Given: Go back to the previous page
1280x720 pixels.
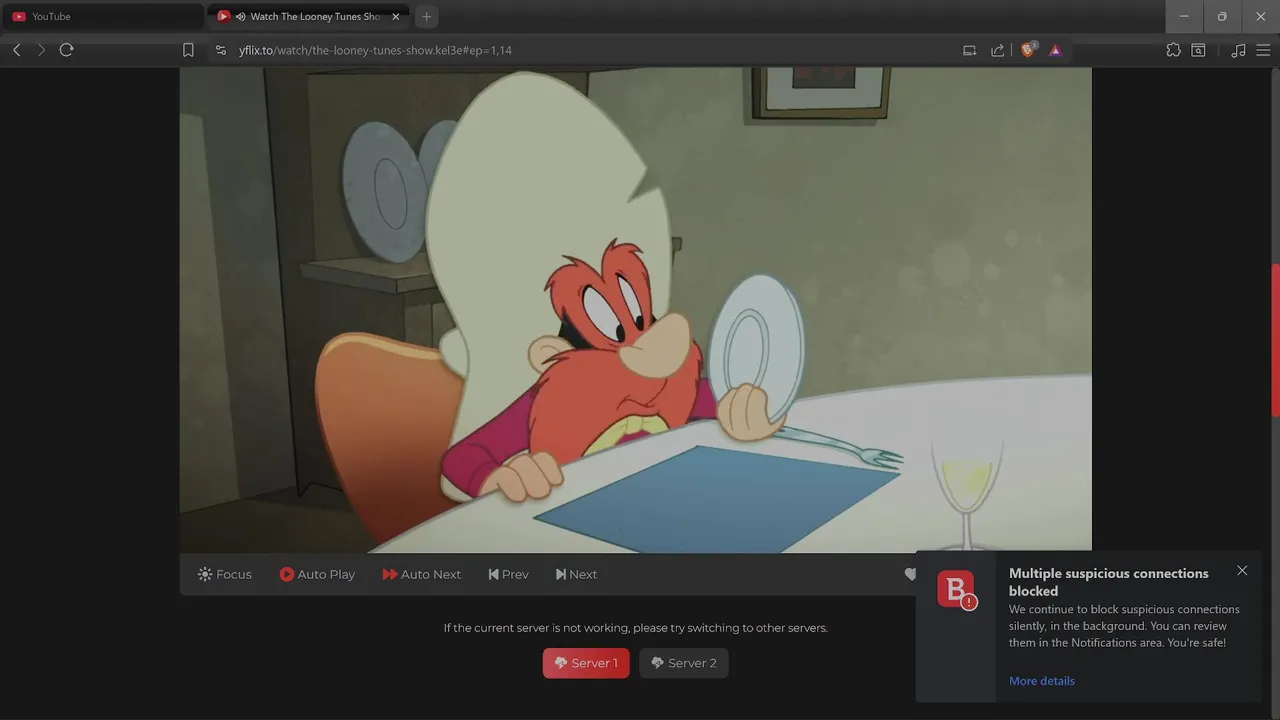Looking at the screenshot, I should 17,50.
